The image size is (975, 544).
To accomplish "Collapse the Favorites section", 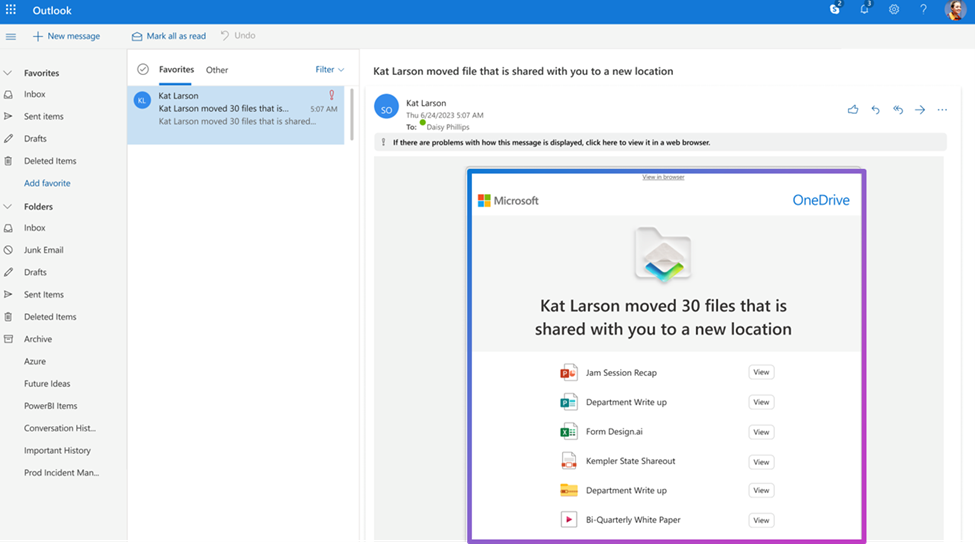I will 9,73.
